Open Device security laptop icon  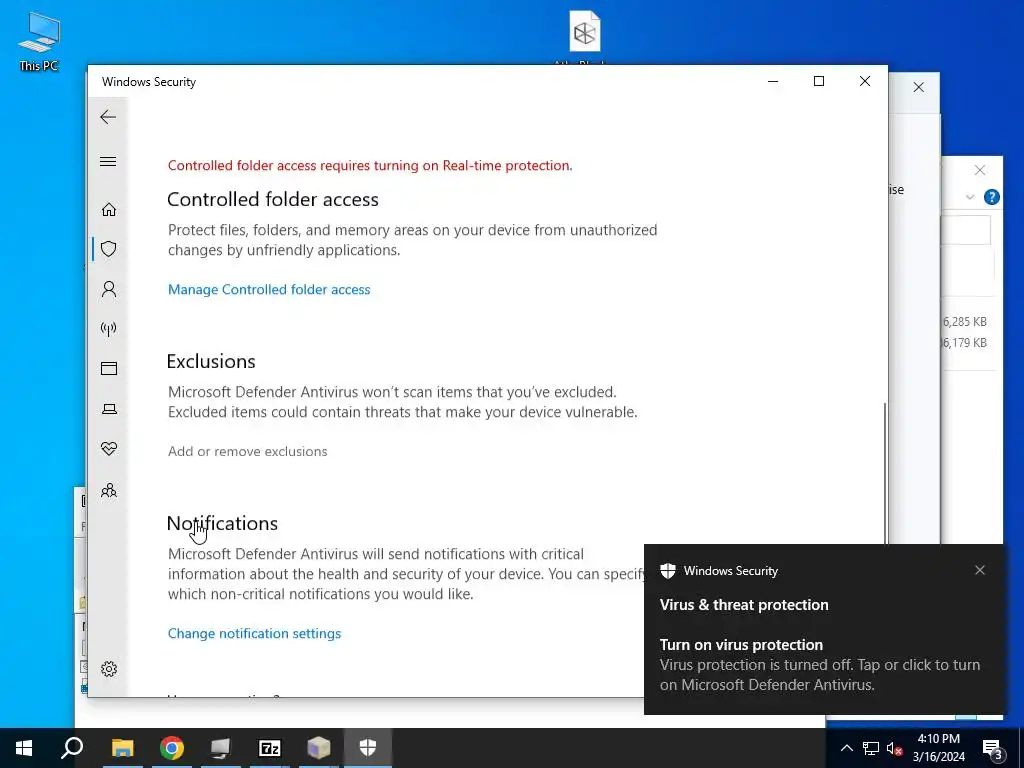tap(108, 409)
